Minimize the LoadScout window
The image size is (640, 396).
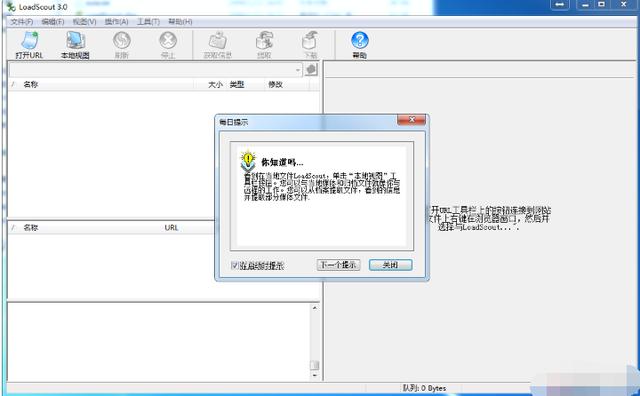[x=586, y=5]
